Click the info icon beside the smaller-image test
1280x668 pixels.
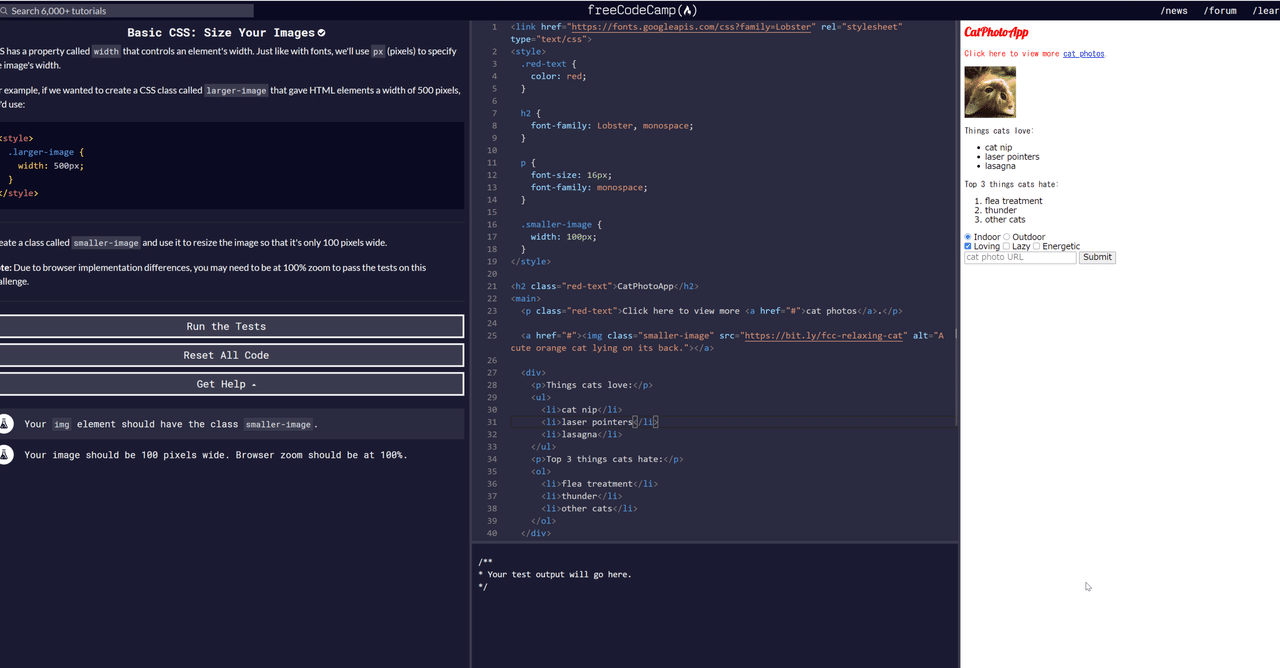[7, 424]
